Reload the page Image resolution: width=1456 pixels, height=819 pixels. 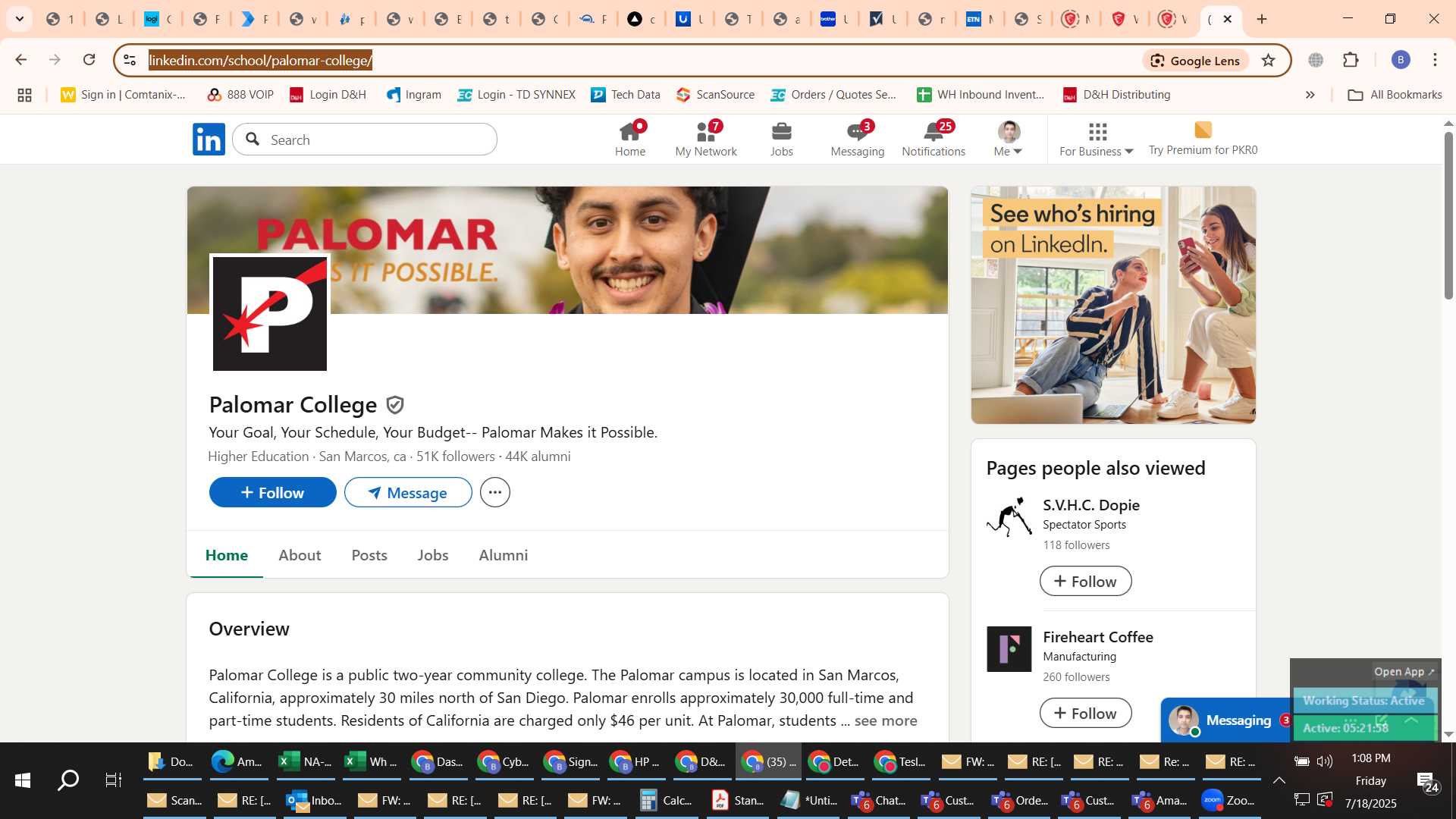[x=89, y=60]
